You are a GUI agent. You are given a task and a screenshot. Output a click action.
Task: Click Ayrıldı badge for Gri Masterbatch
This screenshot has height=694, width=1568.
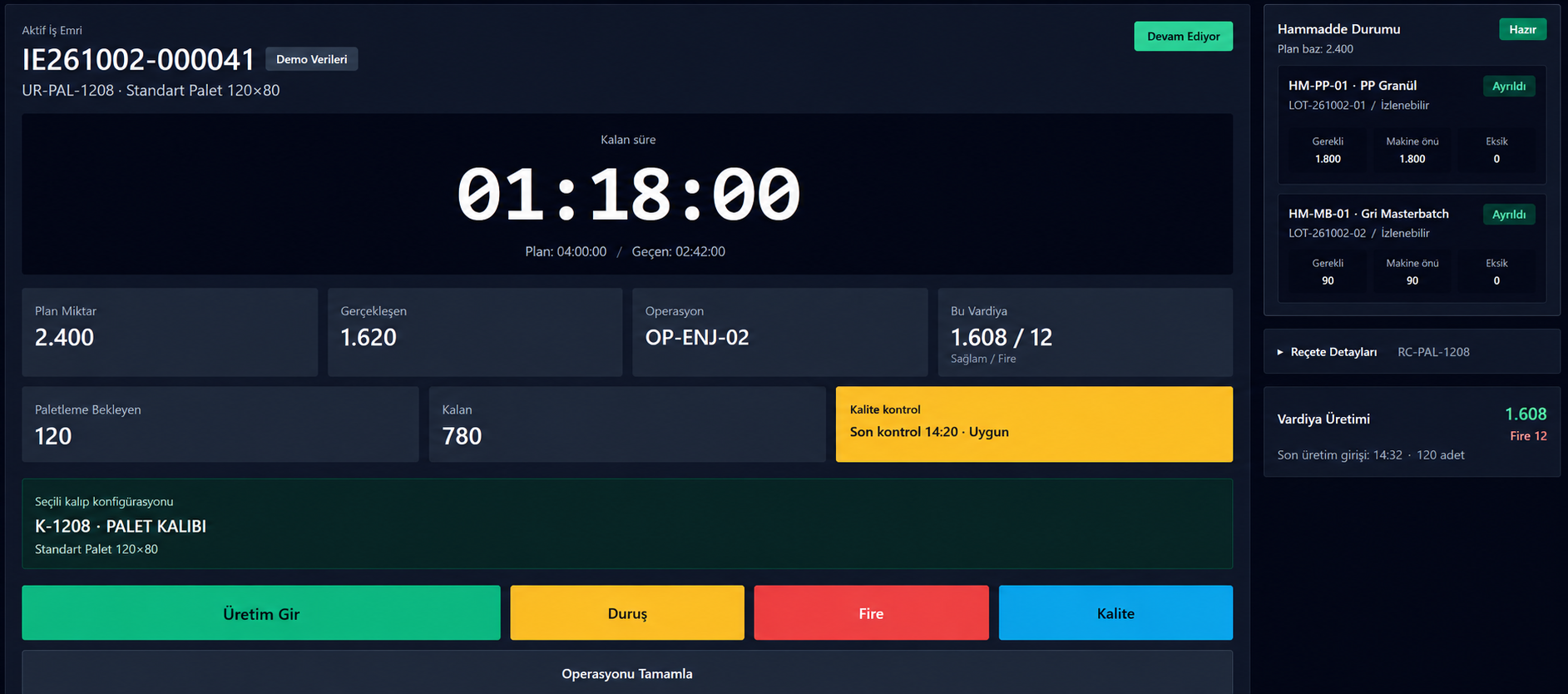1509,215
